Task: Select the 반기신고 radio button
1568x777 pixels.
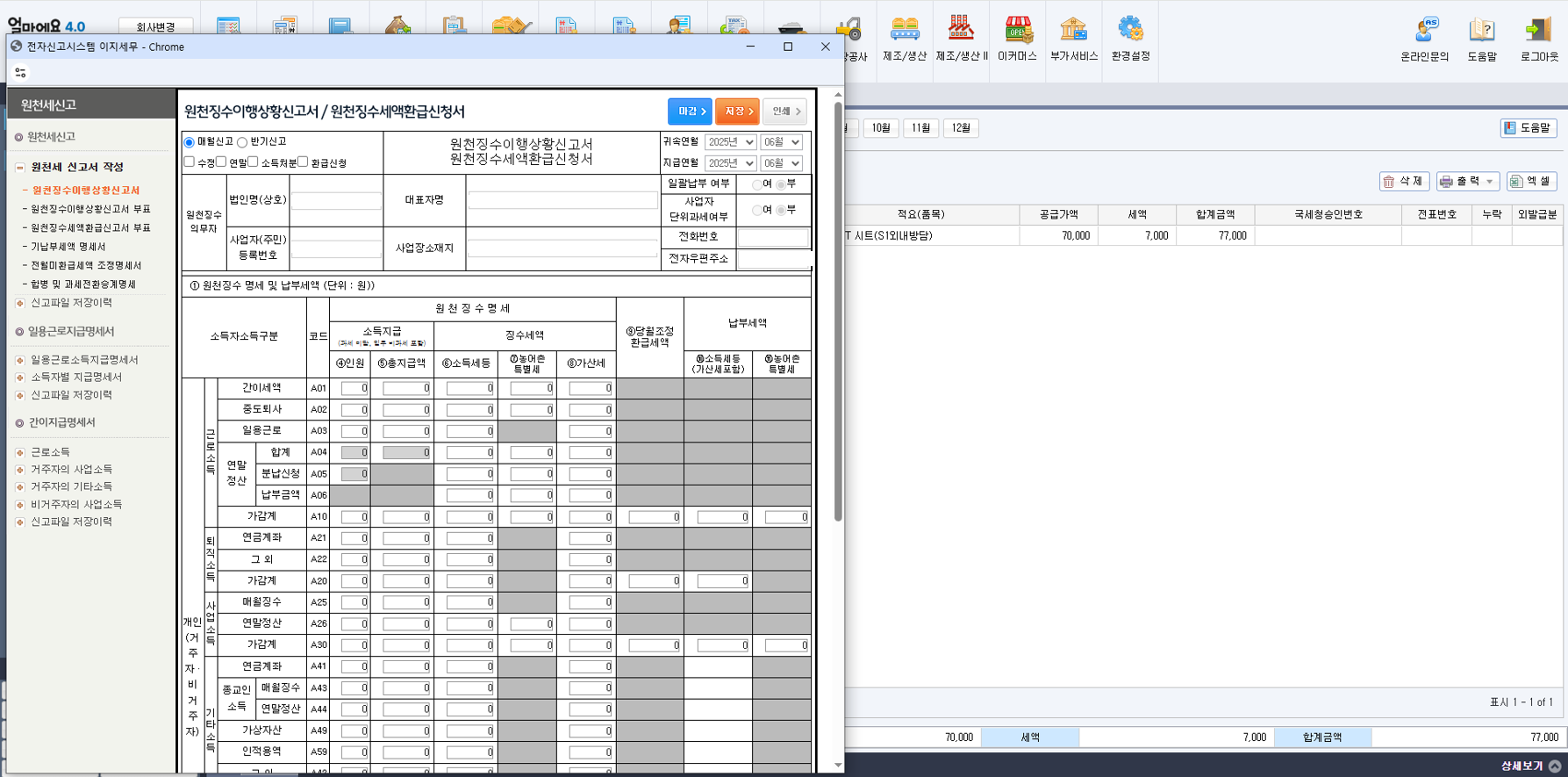Action: [x=242, y=142]
